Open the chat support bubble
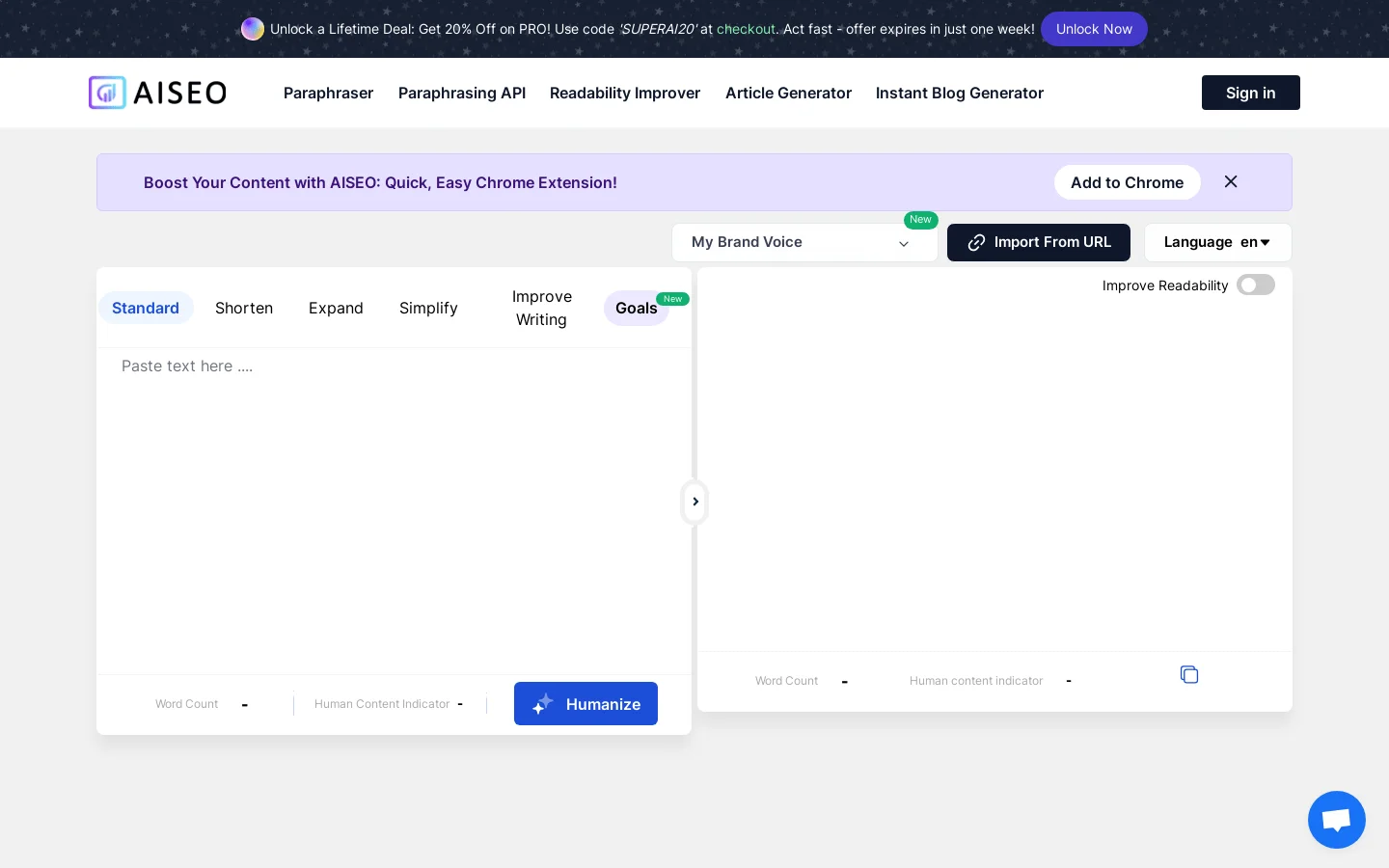 pos(1336,820)
